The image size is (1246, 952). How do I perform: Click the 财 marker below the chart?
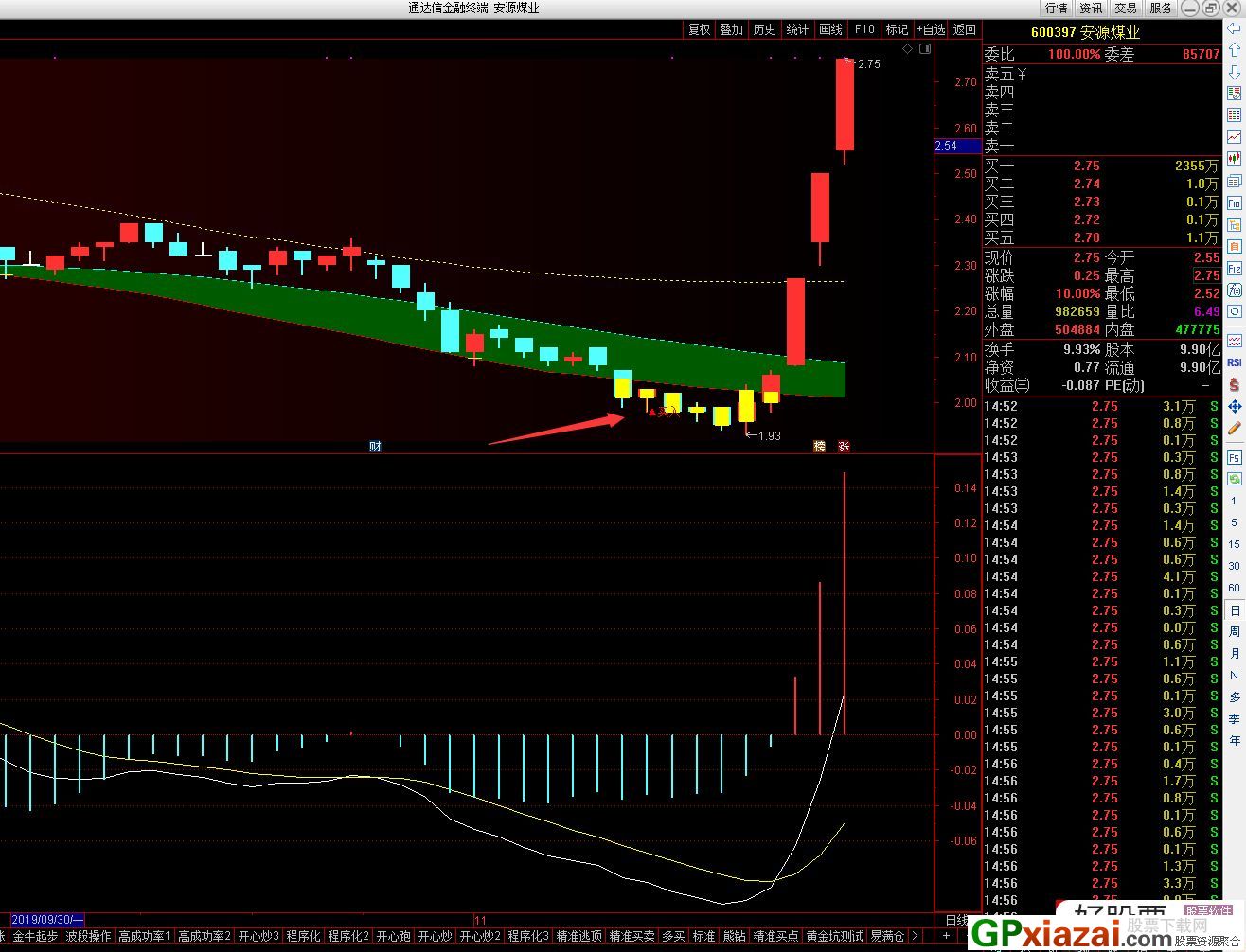[x=375, y=447]
